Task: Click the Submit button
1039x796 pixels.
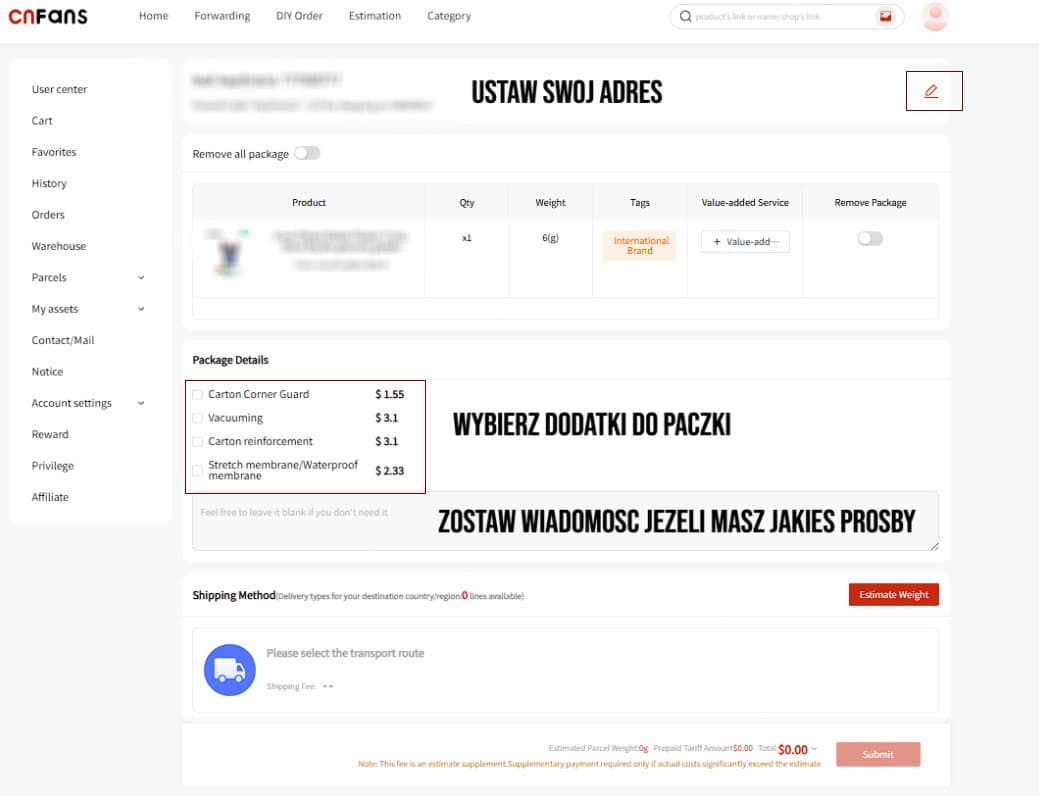Action: point(878,754)
